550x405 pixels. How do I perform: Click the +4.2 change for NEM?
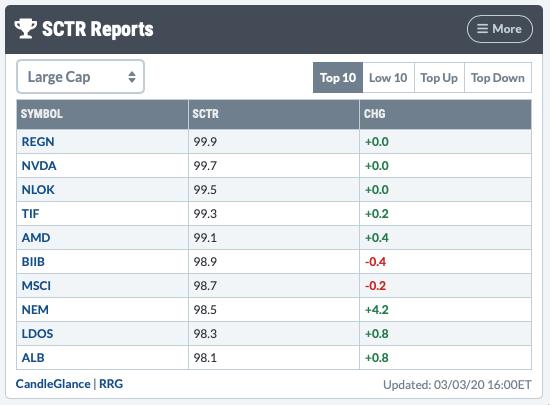[377, 310]
